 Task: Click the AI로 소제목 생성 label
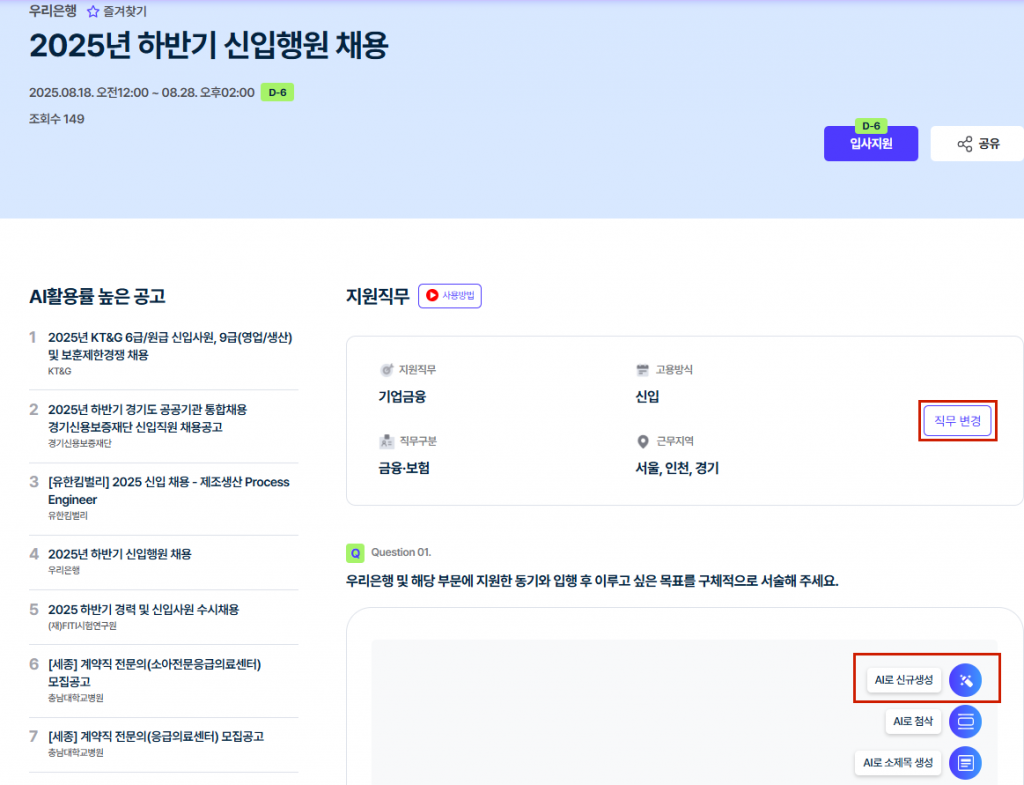898,762
